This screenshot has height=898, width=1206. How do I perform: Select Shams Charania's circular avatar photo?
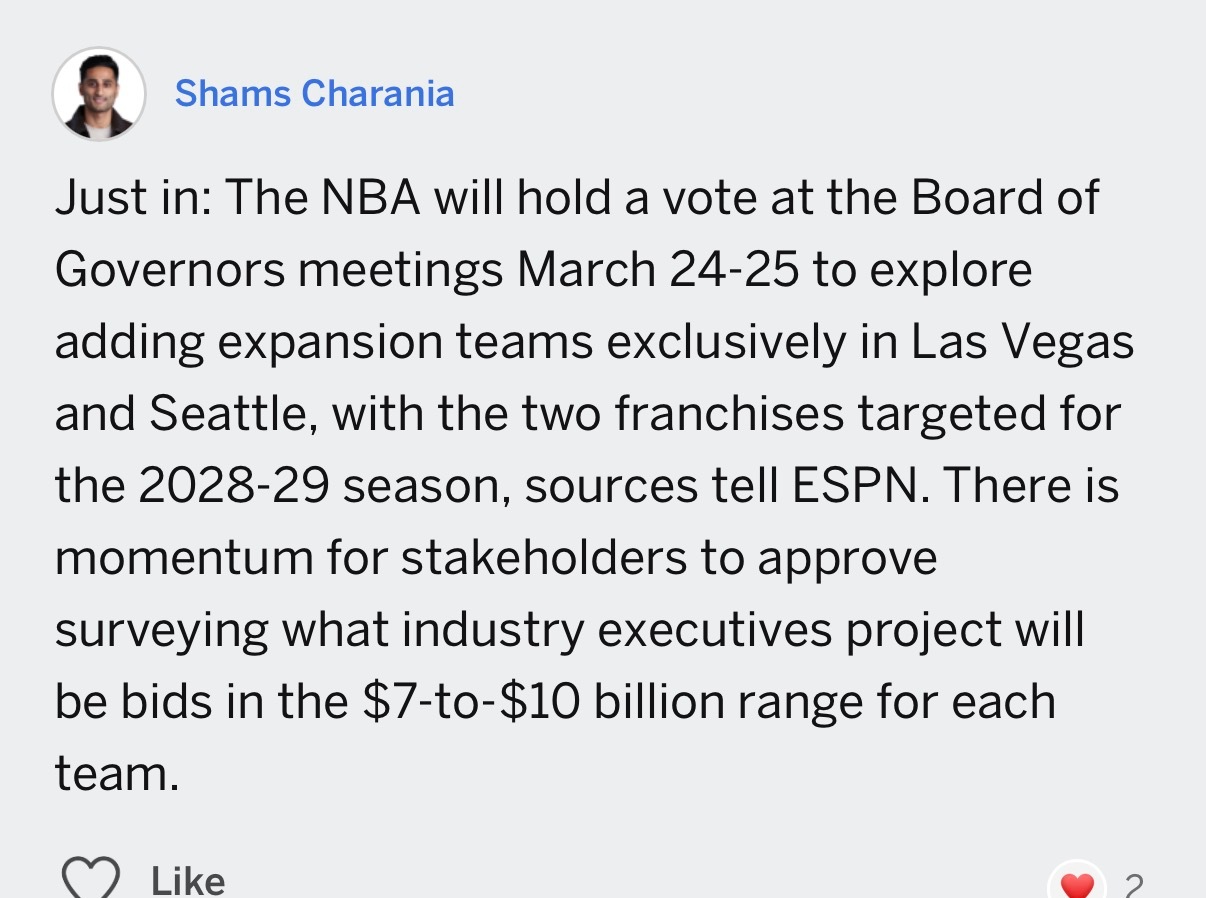(x=98, y=93)
